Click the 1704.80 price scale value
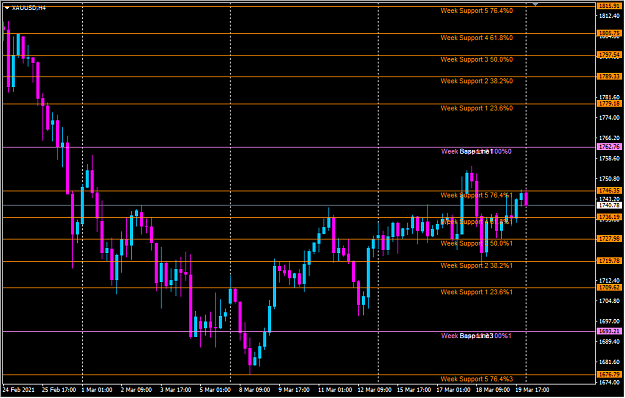 (x=609, y=301)
